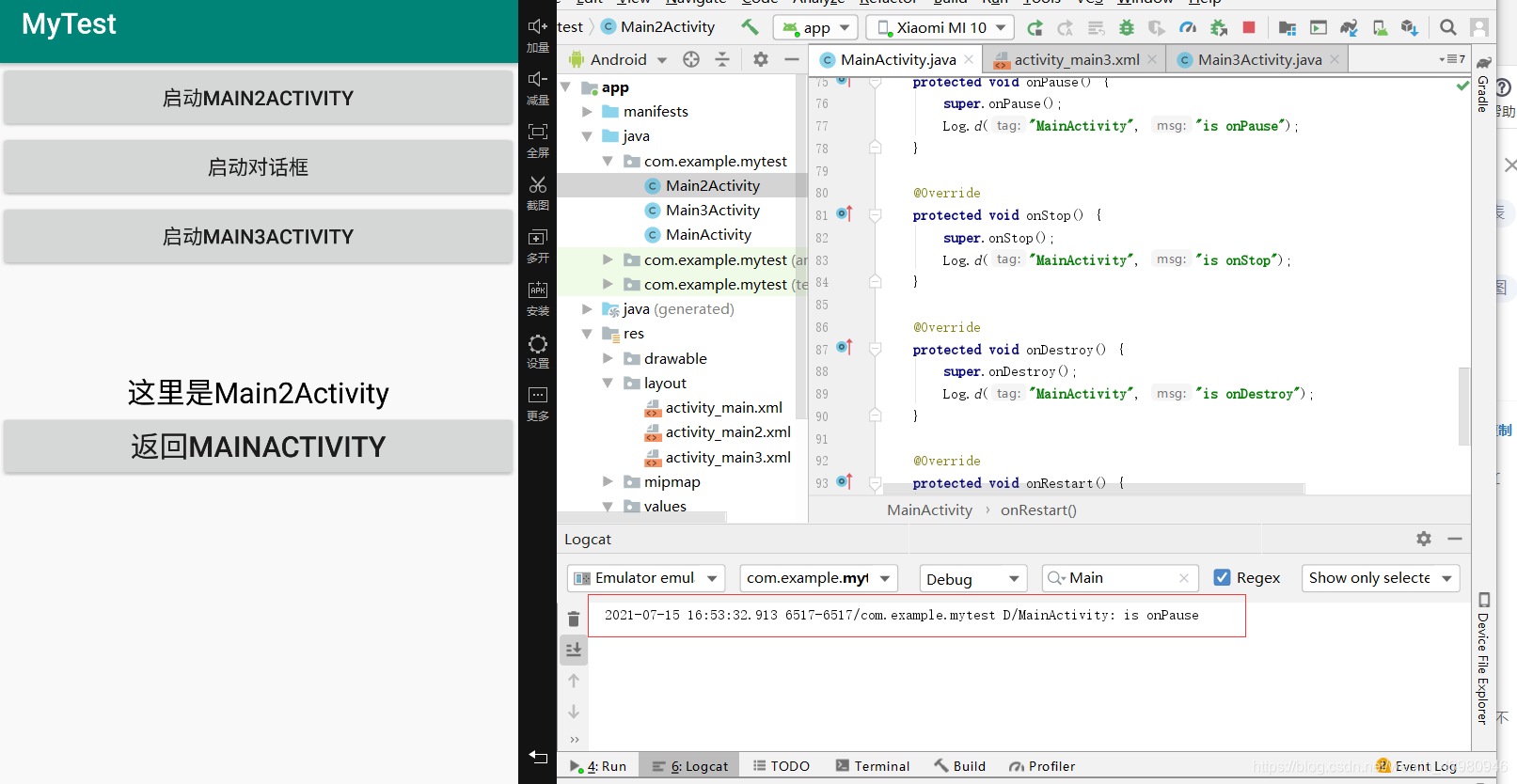Click the emulator volume down icon
The height and width of the screenshot is (784, 1517).
(x=538, y=79)
